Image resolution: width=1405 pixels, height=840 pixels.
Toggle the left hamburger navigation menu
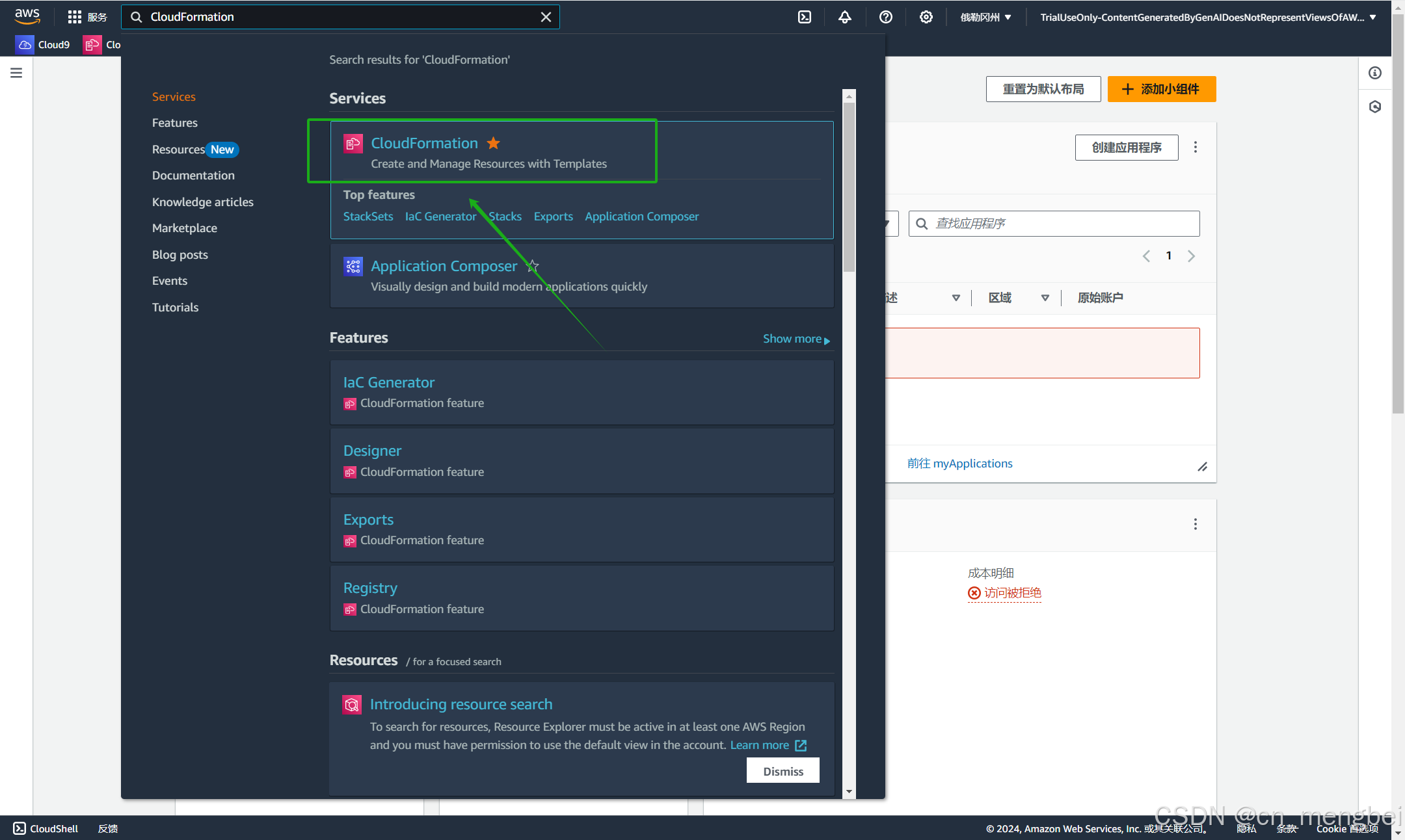pos(16,73)
